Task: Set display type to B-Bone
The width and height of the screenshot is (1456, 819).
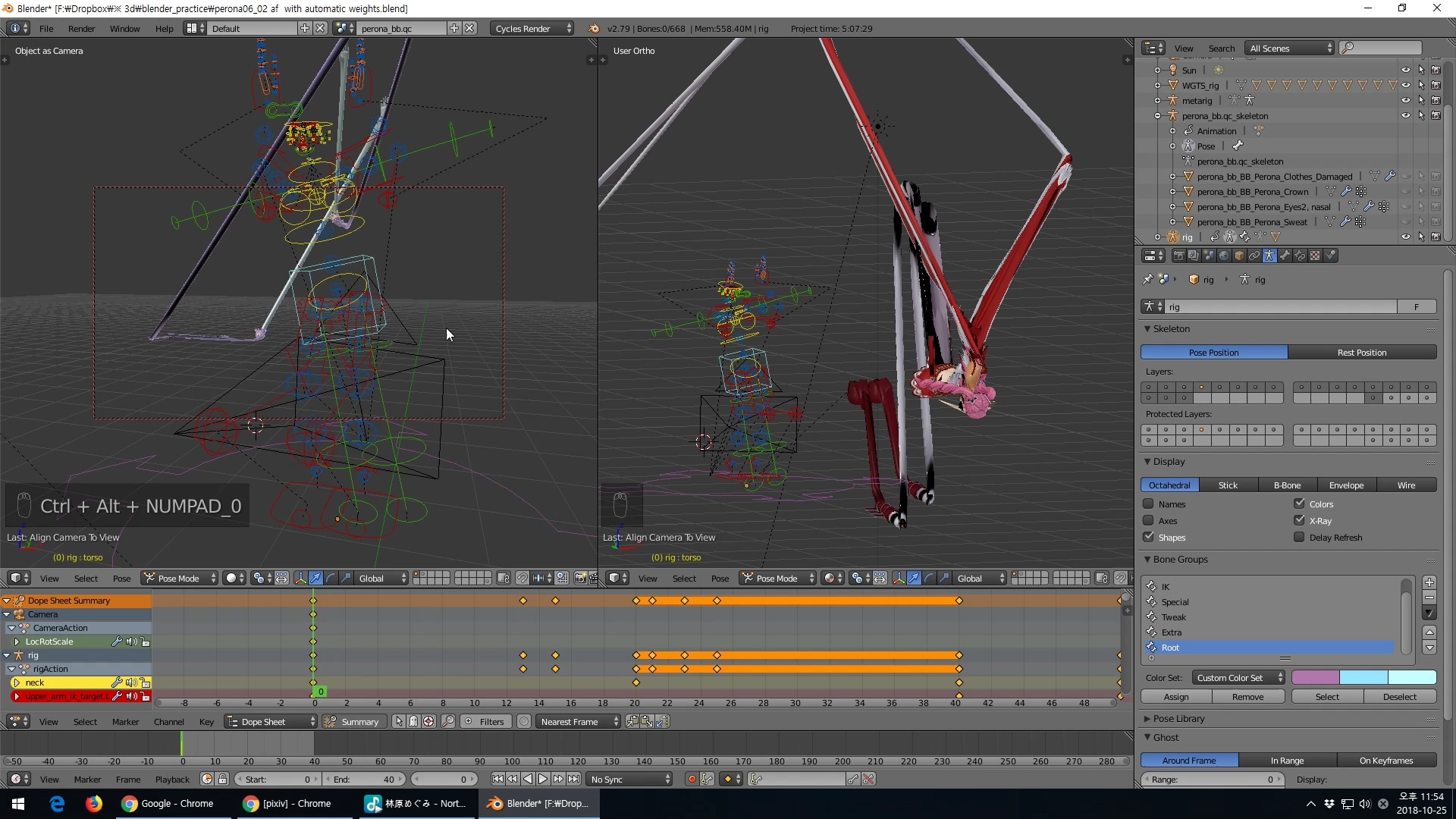Action: point(1288,485)
